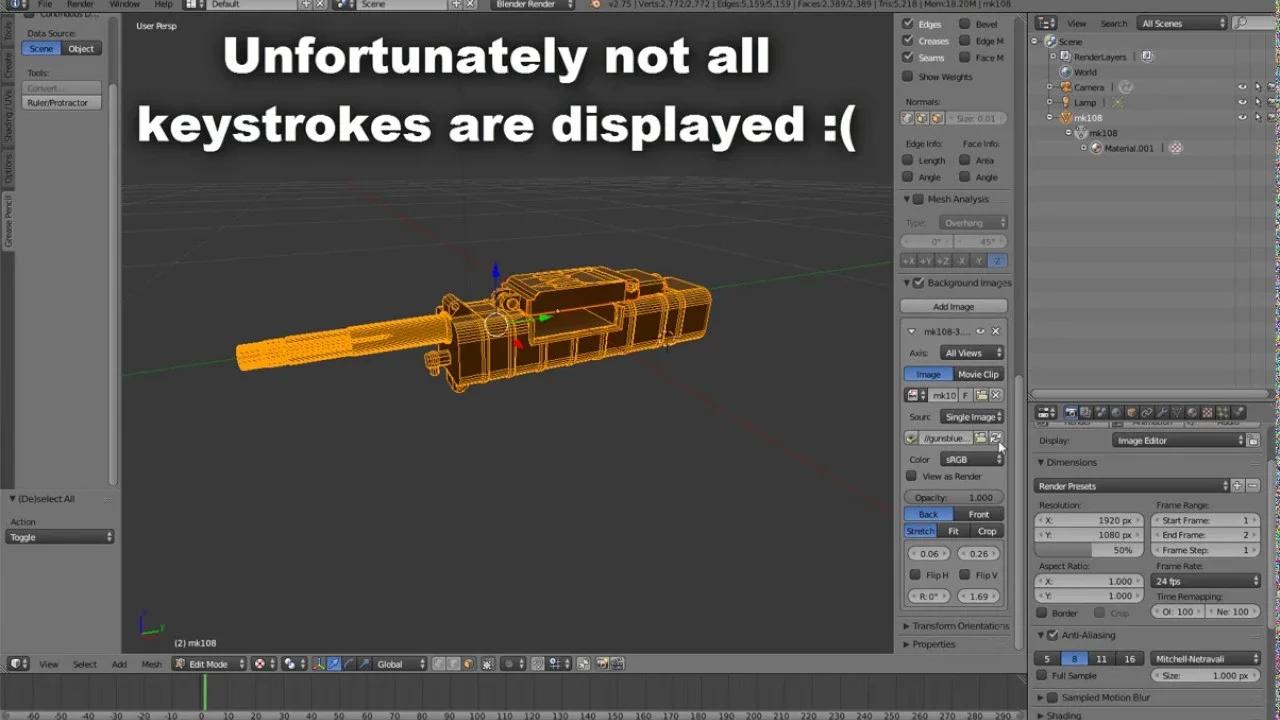Enable the Flip H checkbox
The height and width of the screenshot is (720, 1280).
[915, 575]
